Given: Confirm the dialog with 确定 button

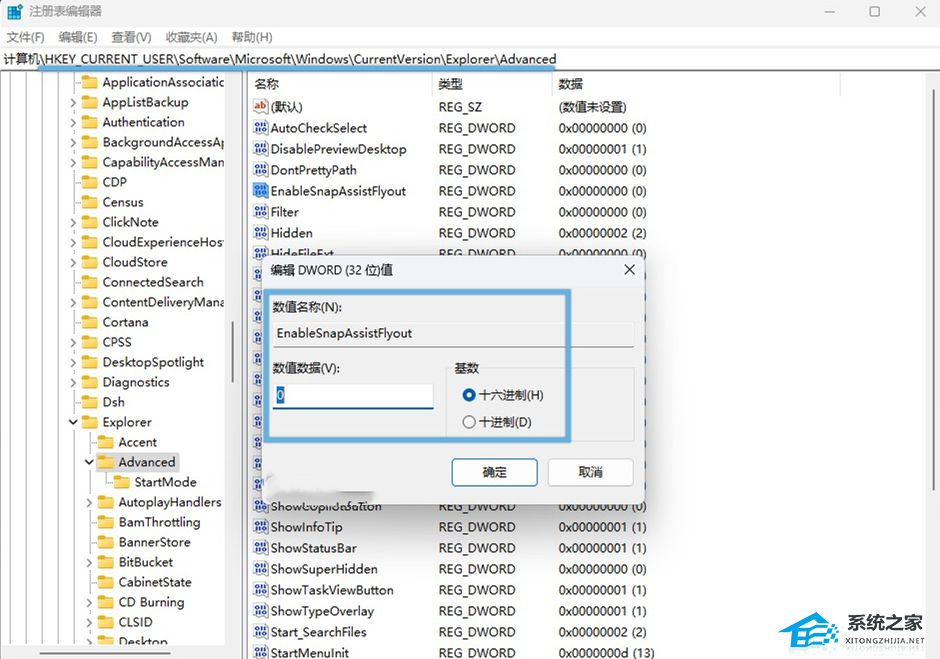Looking at the screenshot, I should [495, 473].
